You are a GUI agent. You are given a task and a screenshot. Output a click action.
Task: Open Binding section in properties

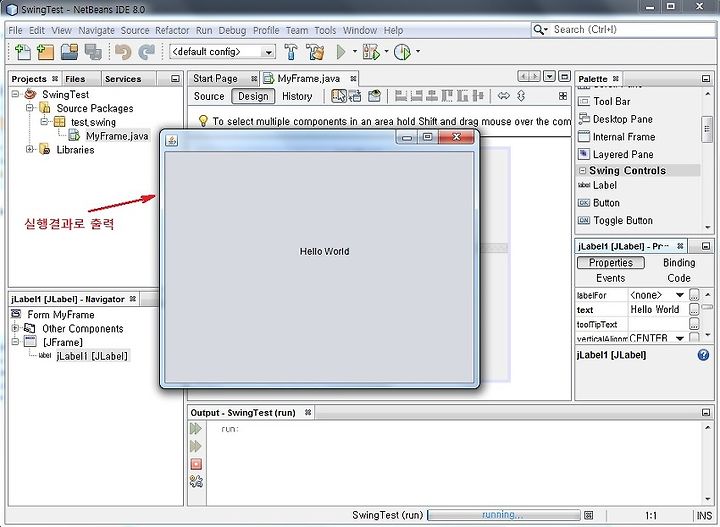click(x=679, y=263)
